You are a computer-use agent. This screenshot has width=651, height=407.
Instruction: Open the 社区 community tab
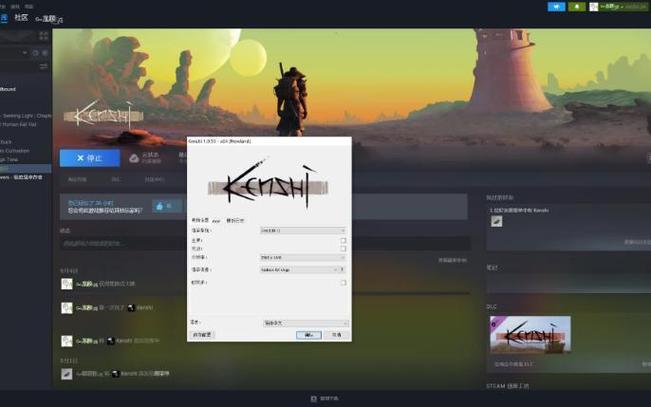[21, 17]
